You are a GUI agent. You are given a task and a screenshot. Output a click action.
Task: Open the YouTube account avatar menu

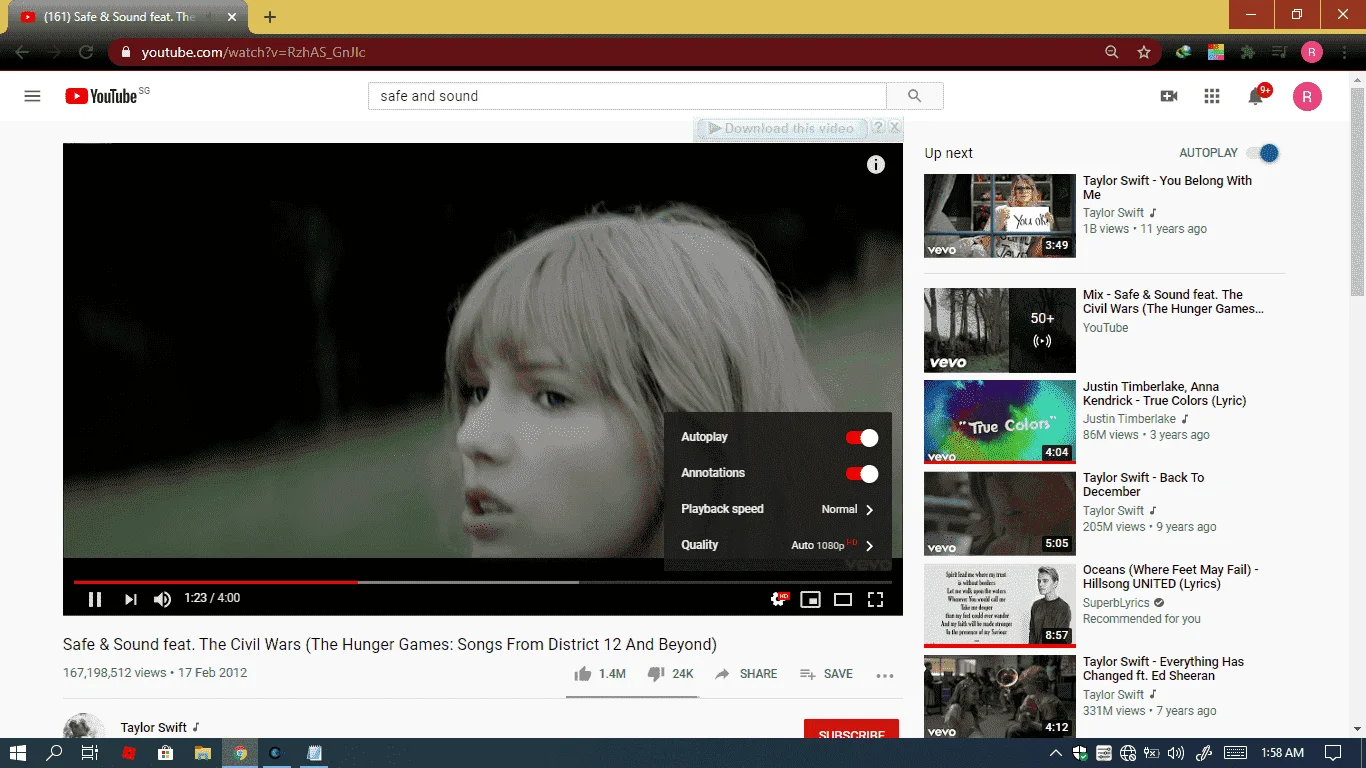(x=1307, y=96)
